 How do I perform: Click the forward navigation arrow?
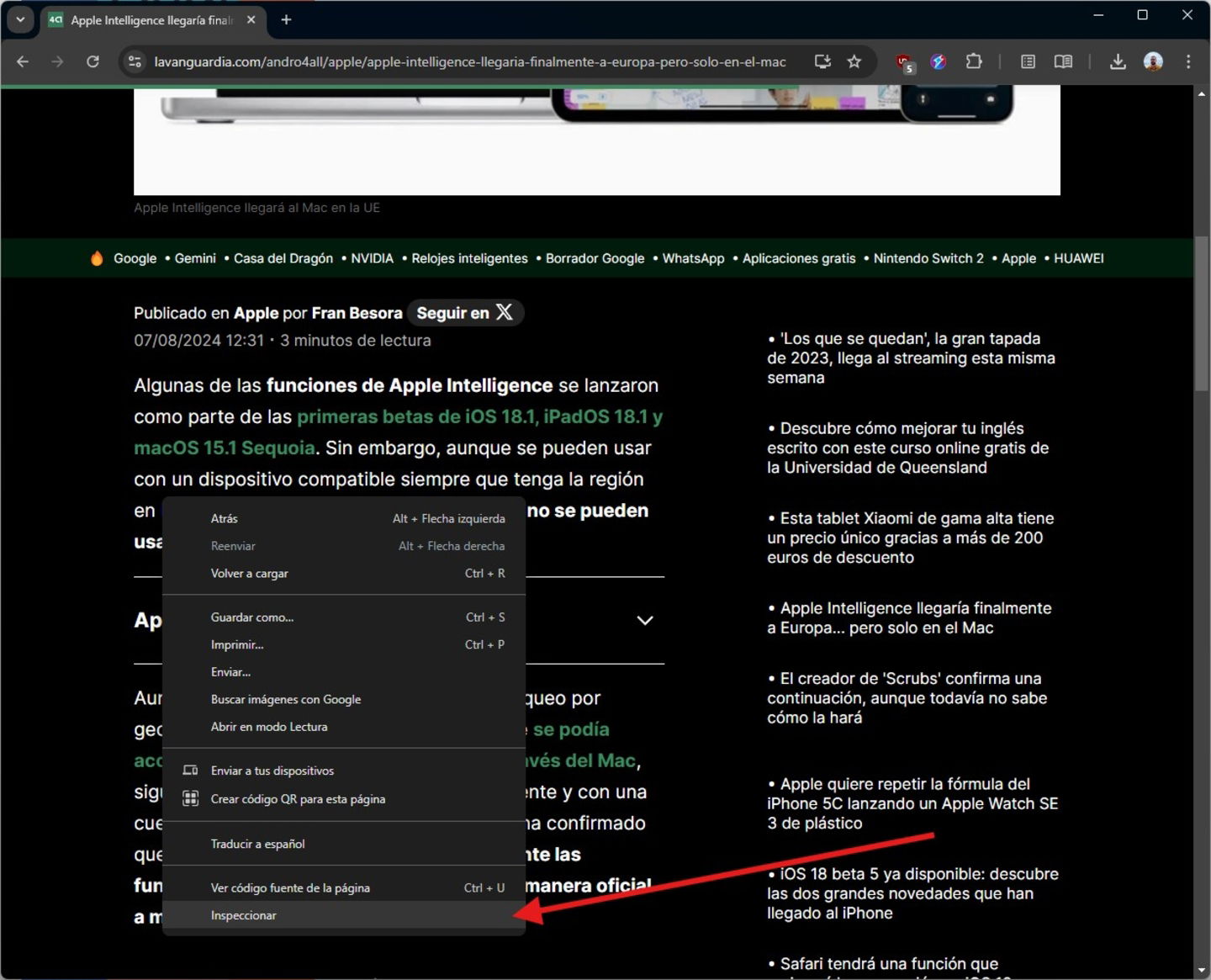[x=57, y=61]
